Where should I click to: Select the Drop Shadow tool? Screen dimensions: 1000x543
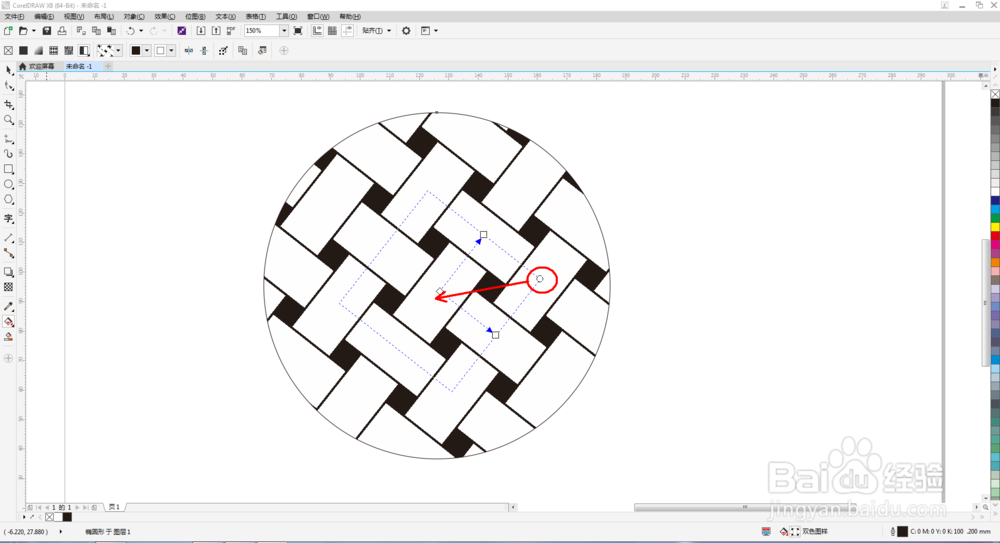click(8, 272)
